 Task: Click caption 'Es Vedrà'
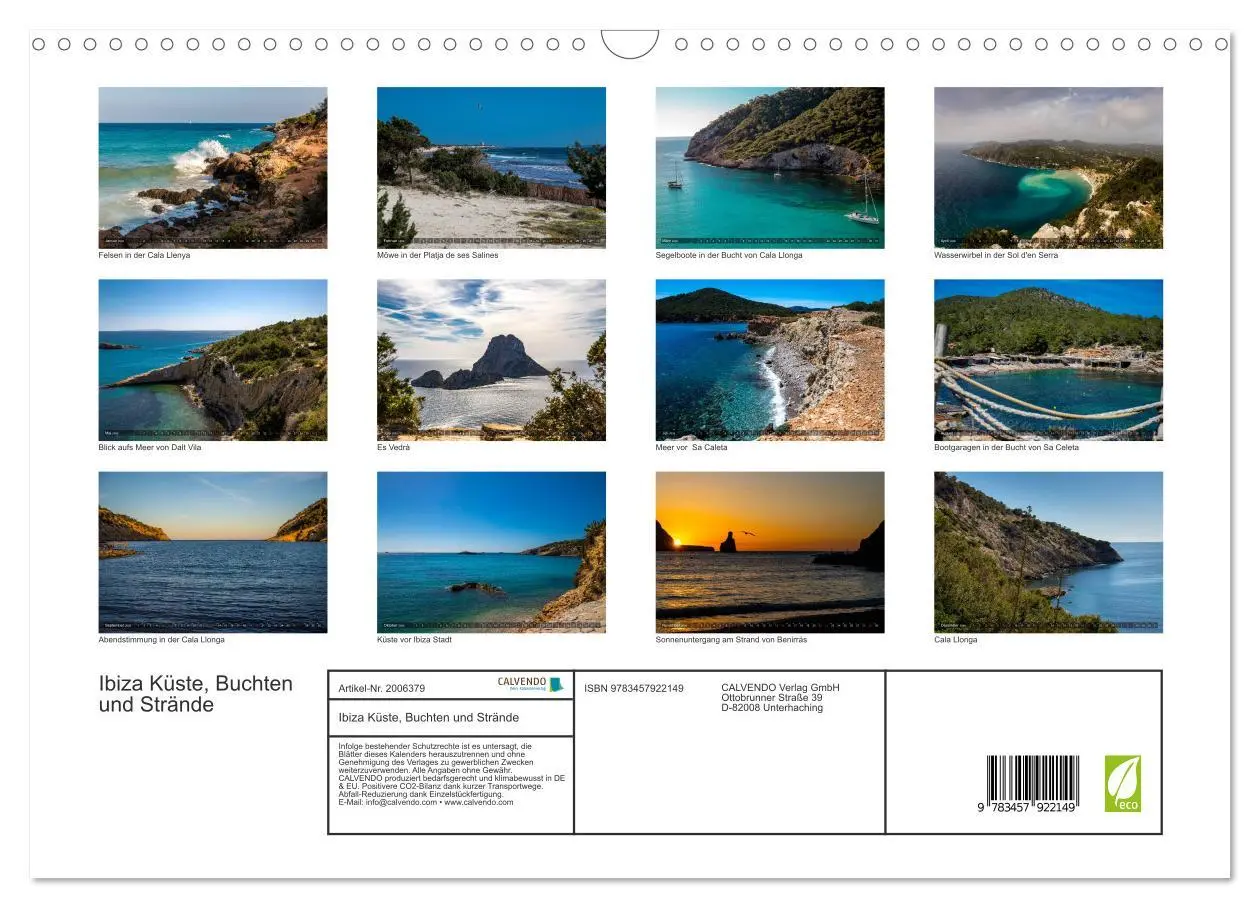pos(394,447)
